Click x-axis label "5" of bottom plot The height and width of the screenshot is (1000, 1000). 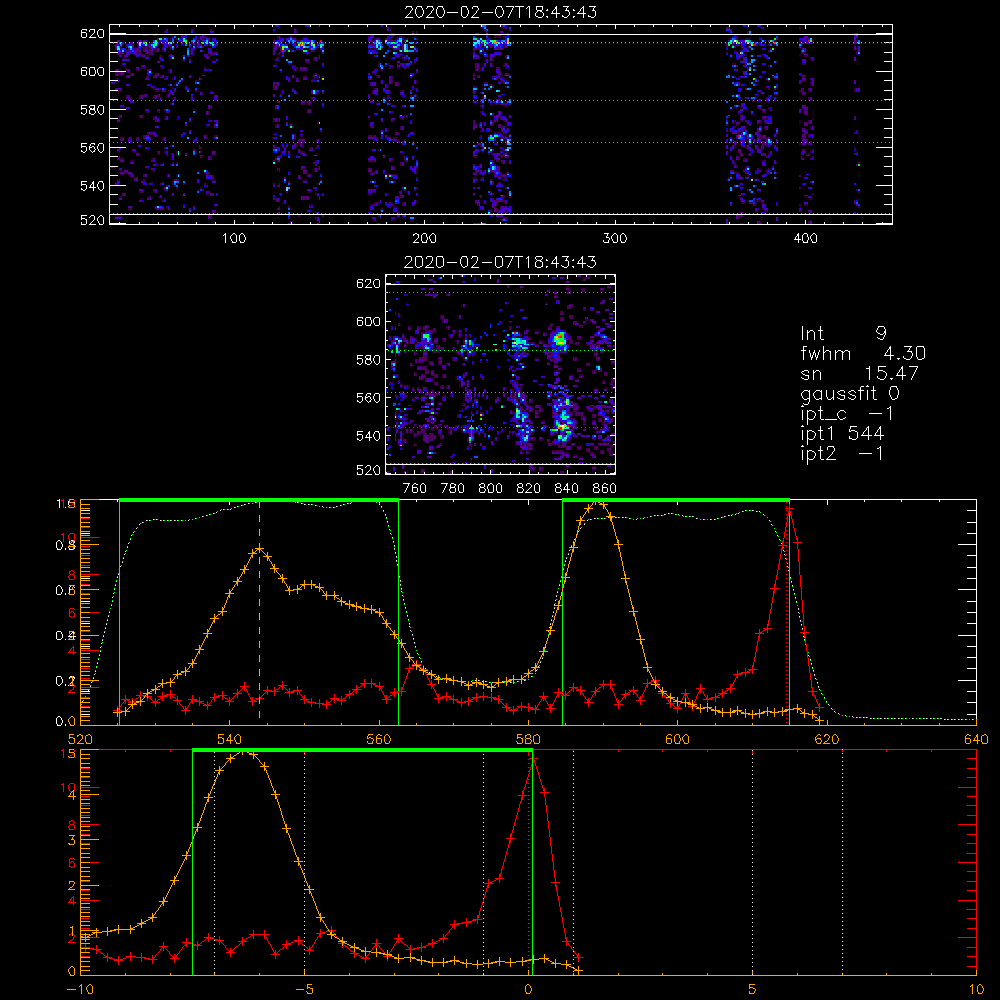coord(753,989)
